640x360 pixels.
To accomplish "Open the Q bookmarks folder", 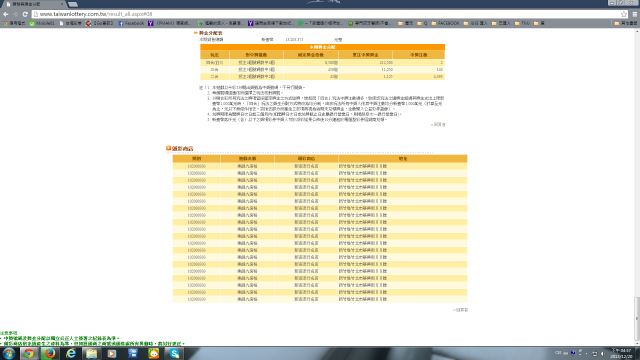I will [422, 23].
